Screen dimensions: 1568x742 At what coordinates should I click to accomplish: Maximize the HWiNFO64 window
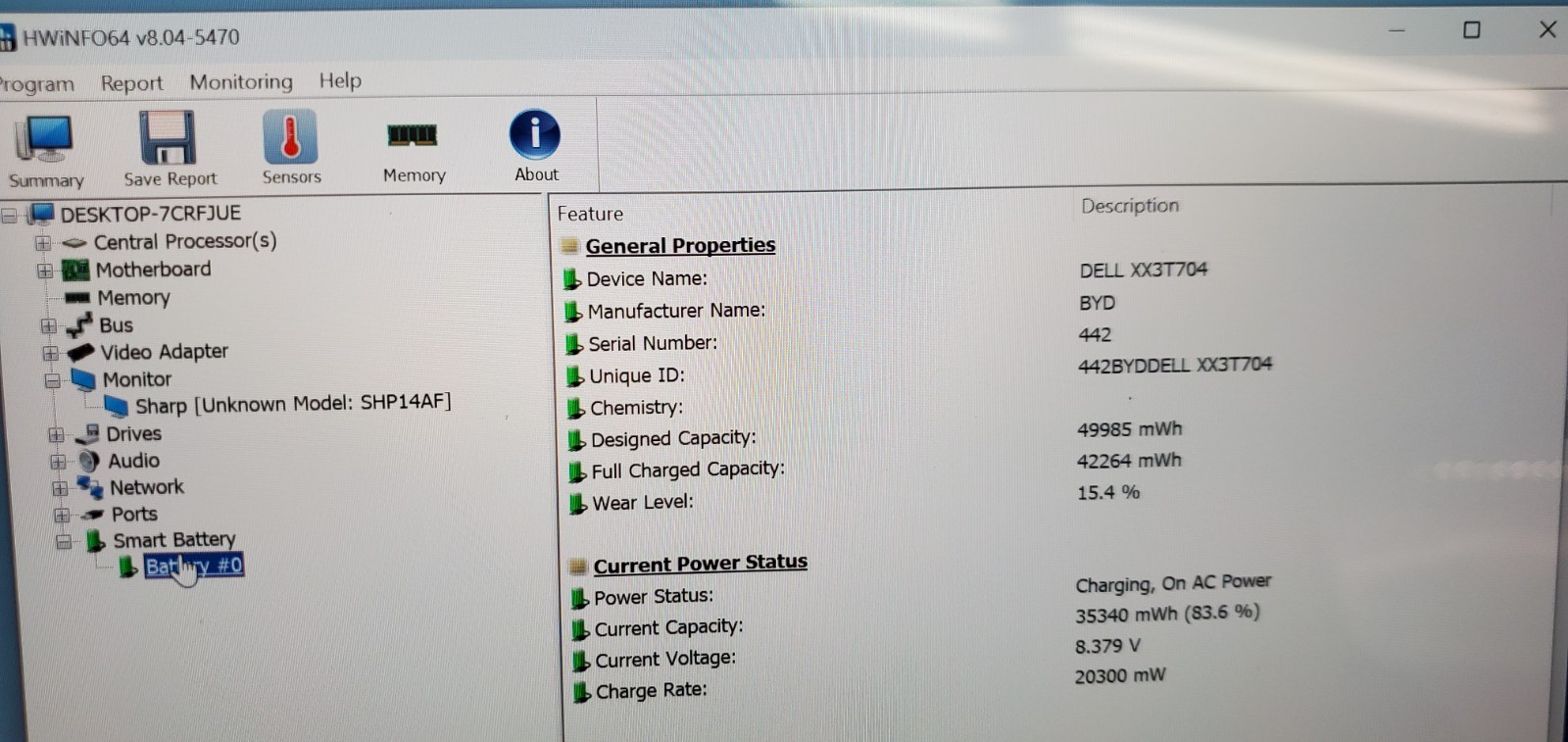[1471, 30]
